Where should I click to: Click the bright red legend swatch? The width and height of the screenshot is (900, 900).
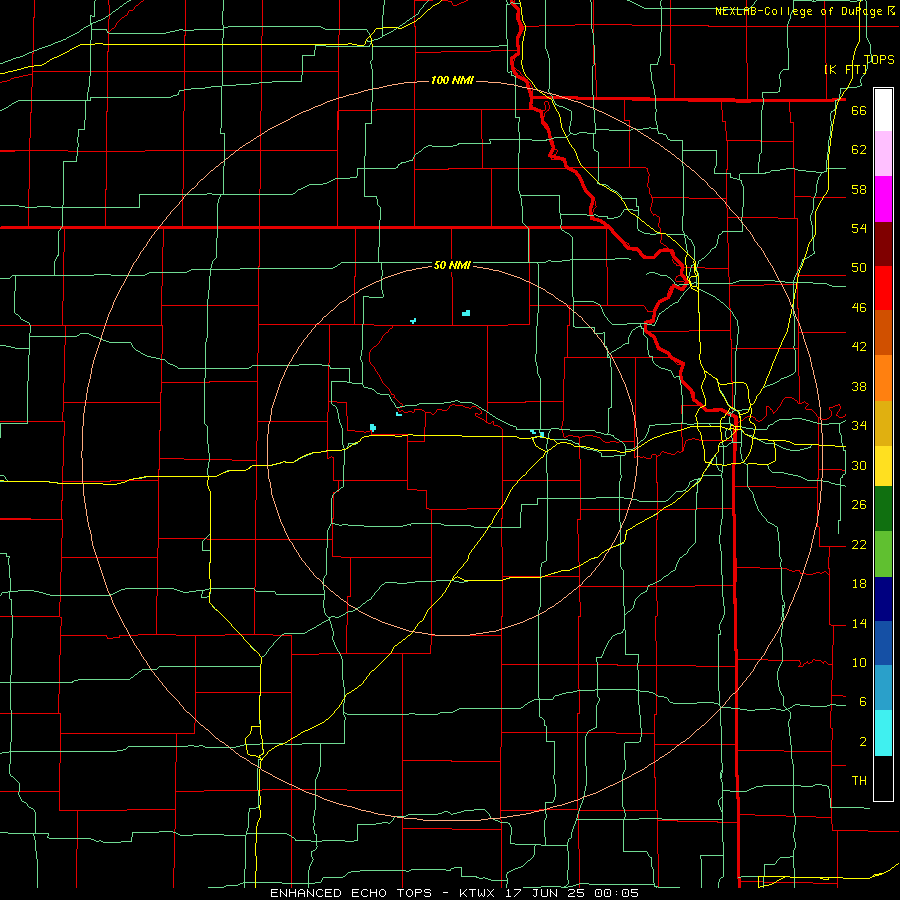point(883,288)
